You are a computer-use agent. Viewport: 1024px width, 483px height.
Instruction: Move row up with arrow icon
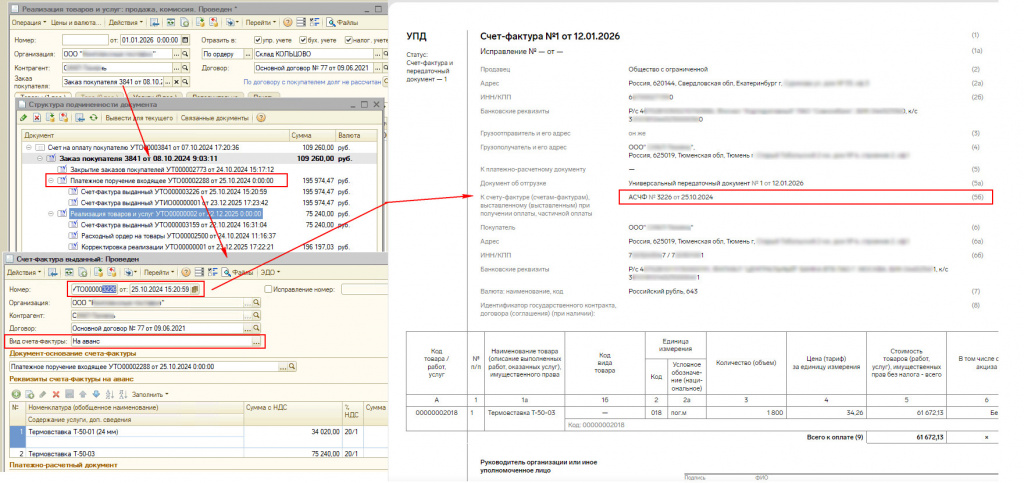[x=83, y=394]
